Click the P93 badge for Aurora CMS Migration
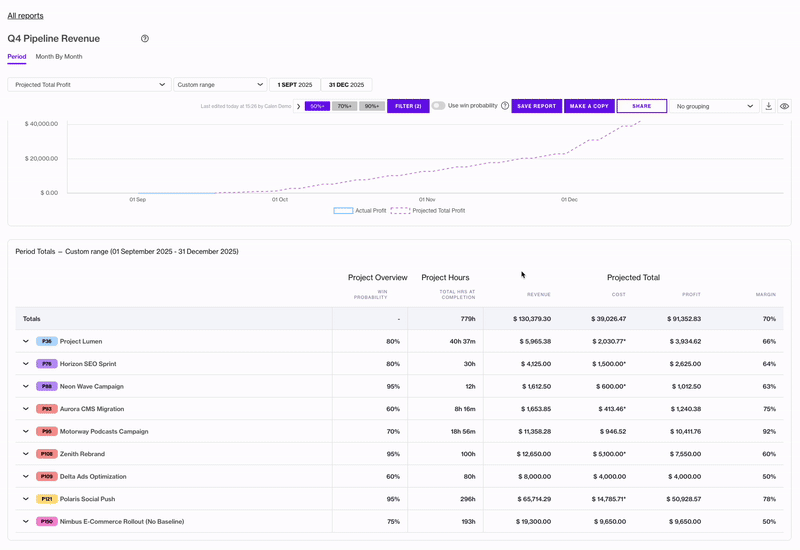 click(x=46, y=409)
